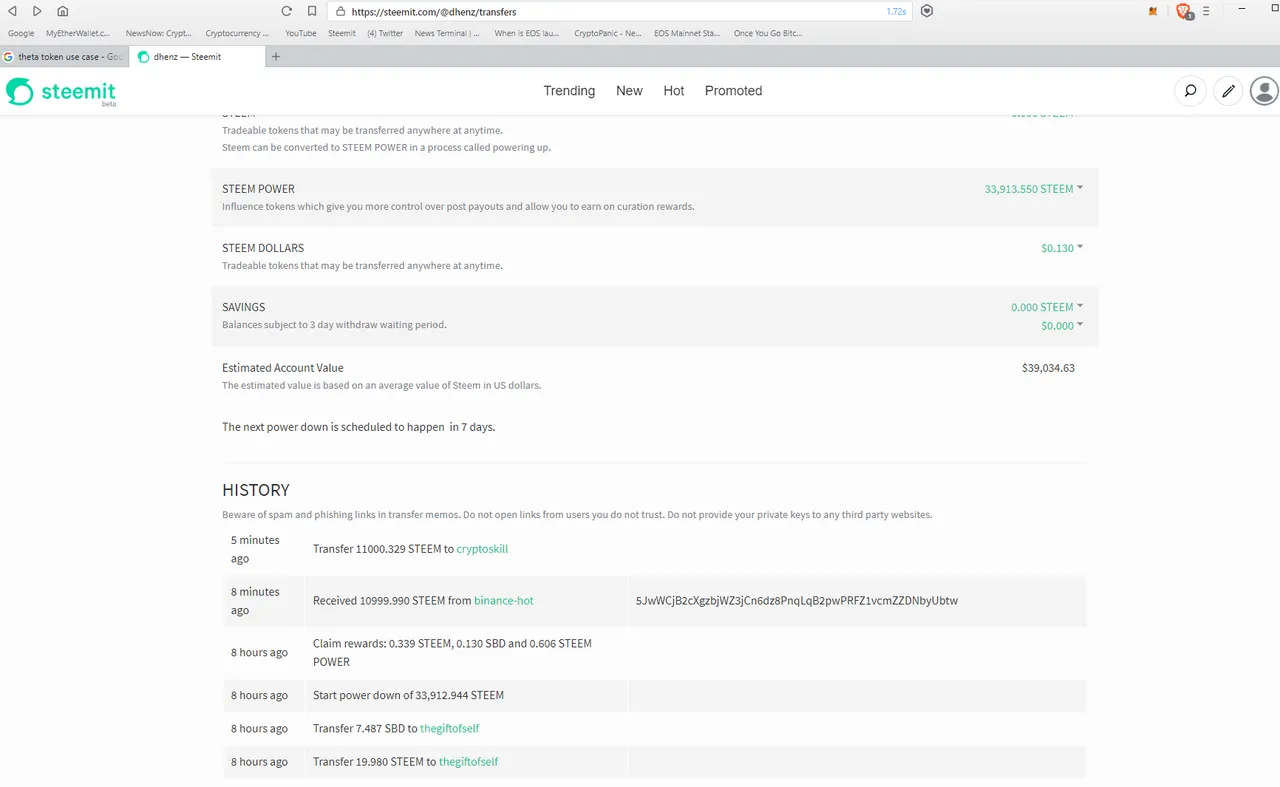Bookmark this page with the bookmark icon

312,11
